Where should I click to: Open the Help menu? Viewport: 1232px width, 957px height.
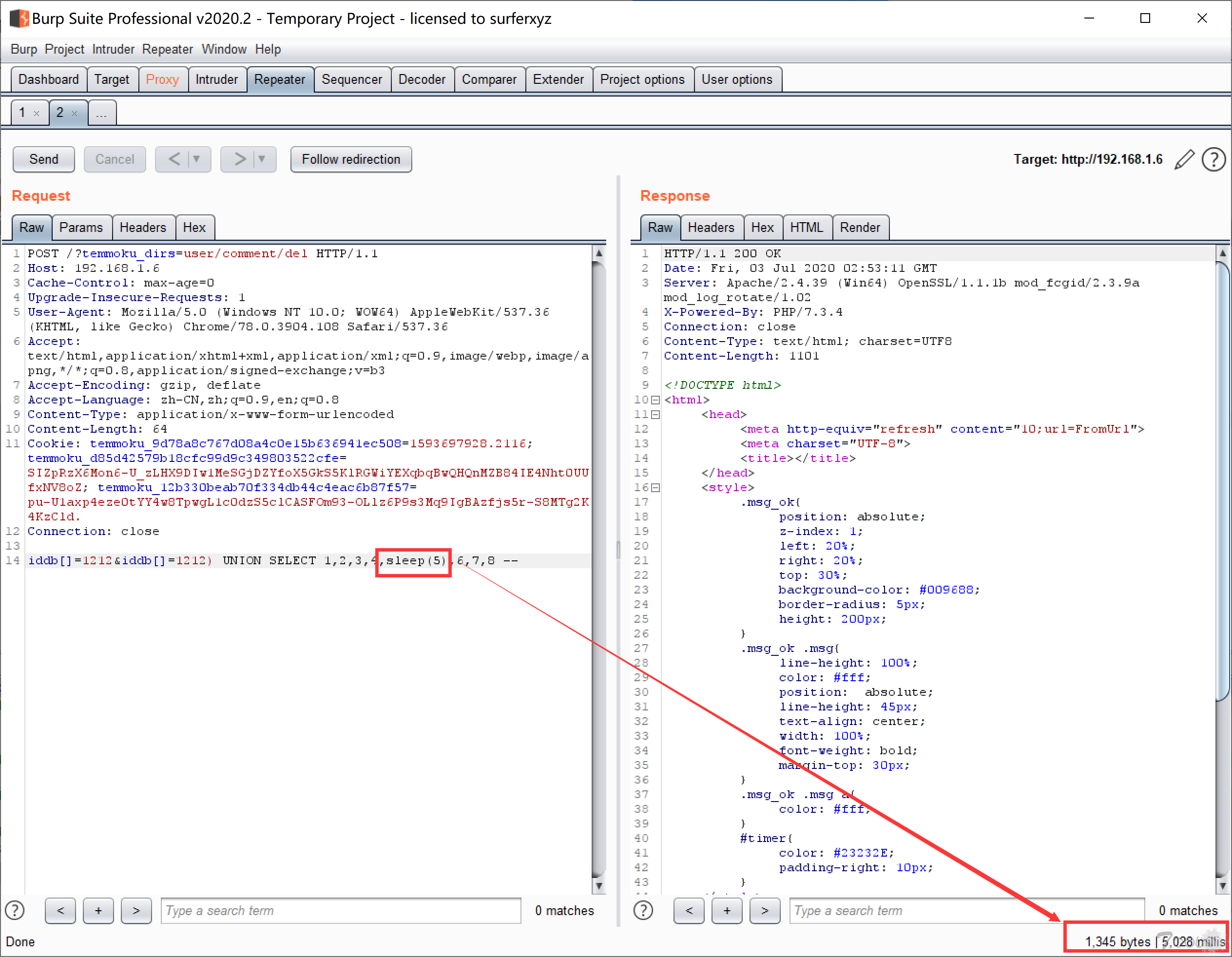tap(268, 50)
